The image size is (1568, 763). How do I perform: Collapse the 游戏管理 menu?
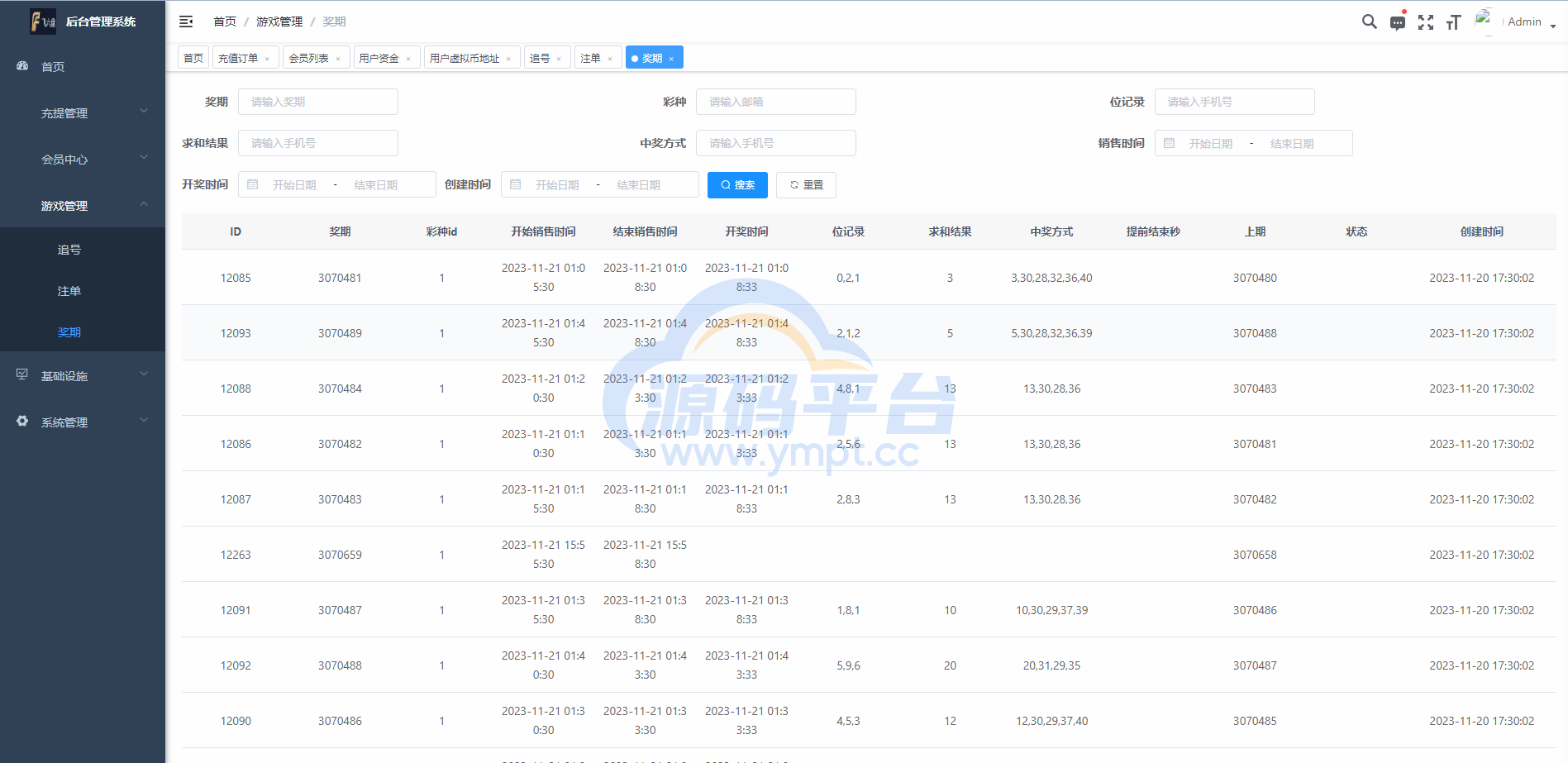83,205
